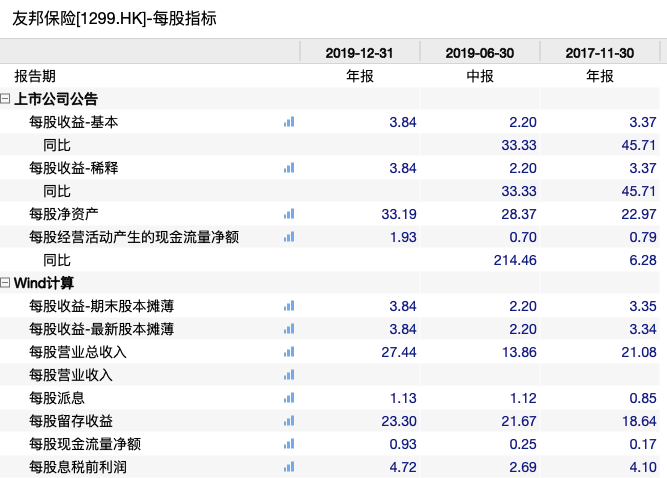Open chart icon for 每股息税前利润 row
Screen dimensions: 667x478
(289, 467)
